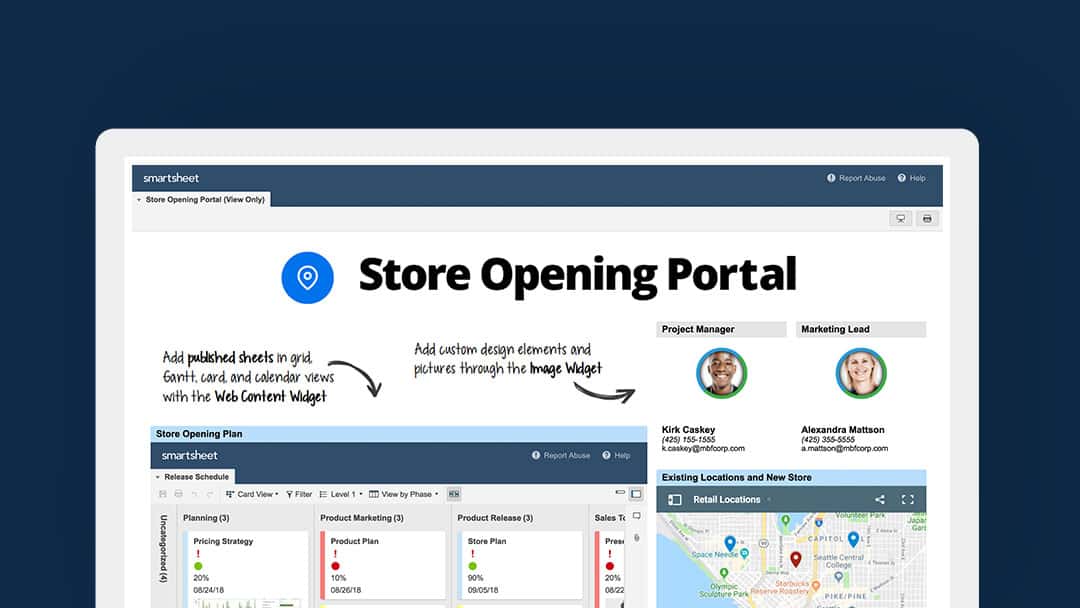Click the print dashboard icon

coord(927,218)
